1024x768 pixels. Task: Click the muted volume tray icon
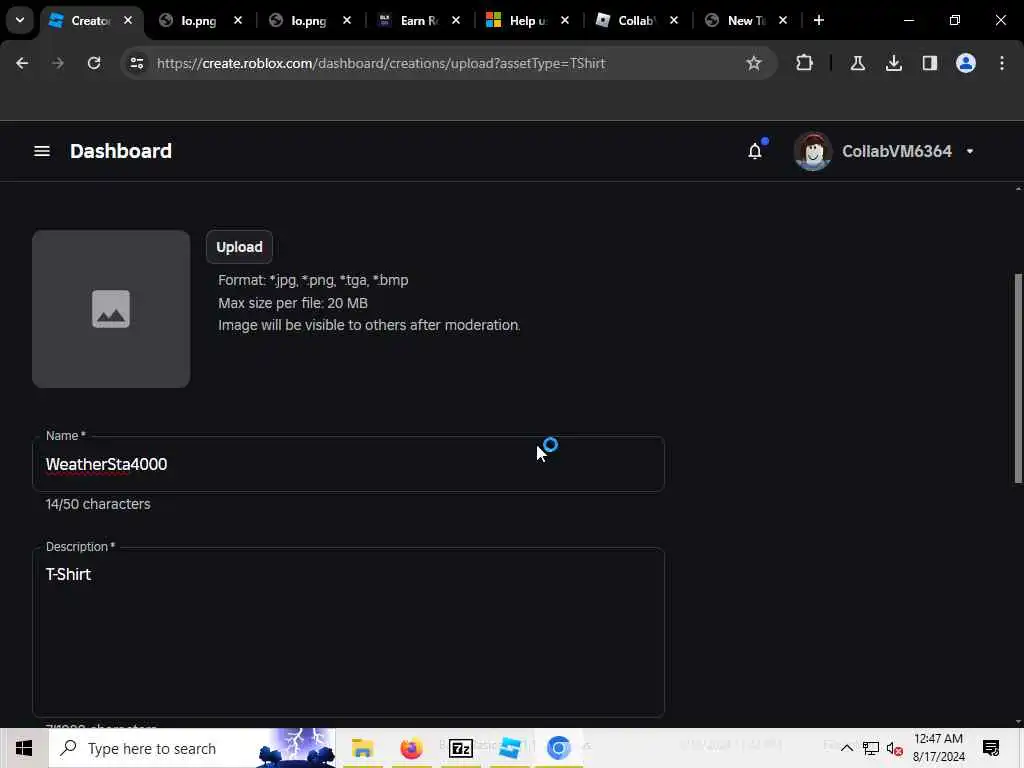click(x=895, y=748)
